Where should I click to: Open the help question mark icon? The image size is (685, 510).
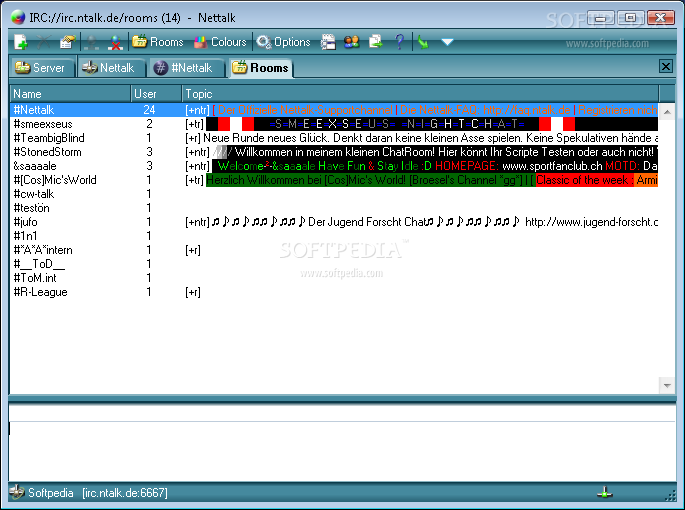(x=399, y=42)
